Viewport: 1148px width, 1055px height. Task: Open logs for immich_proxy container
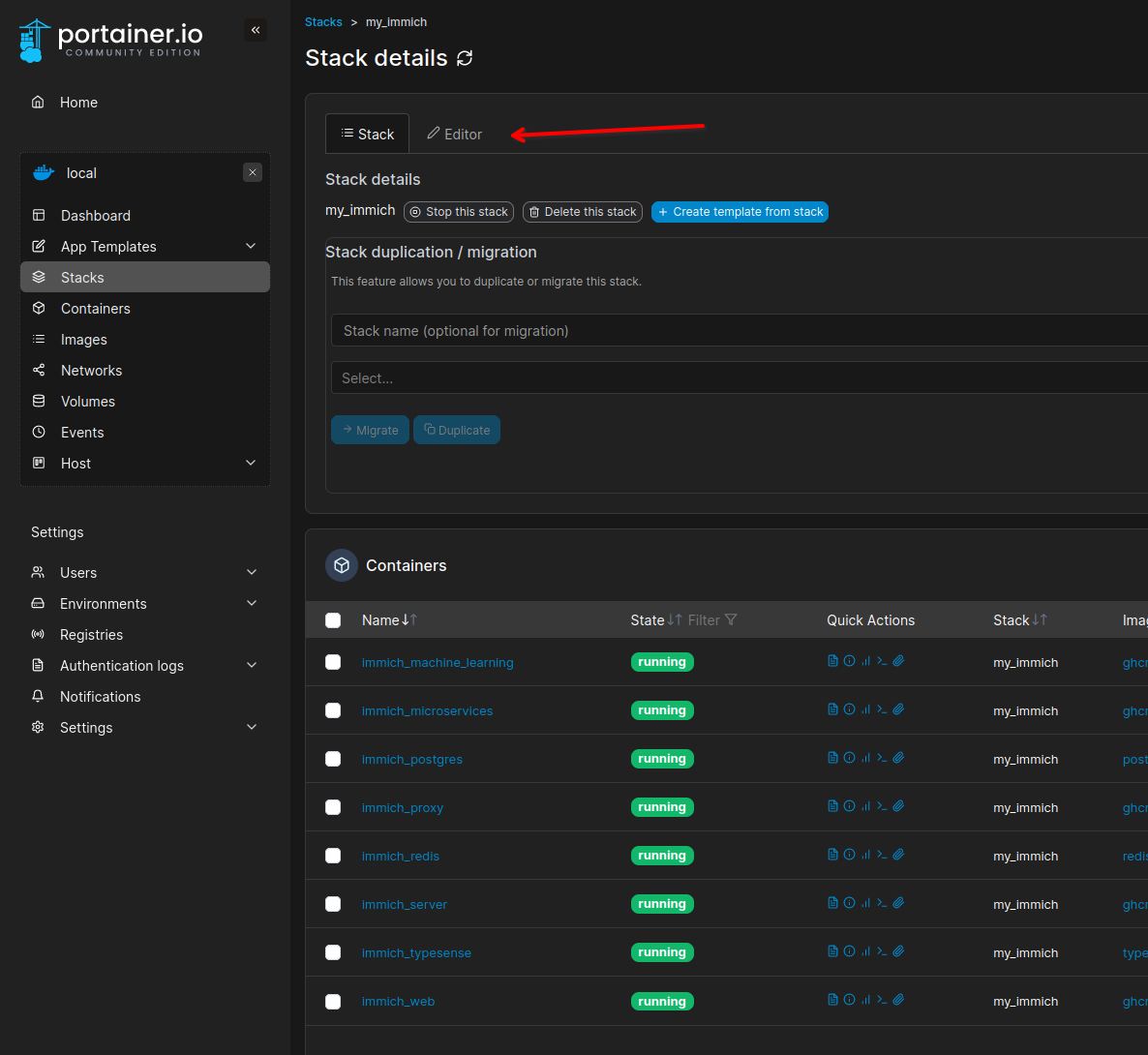[832, 806]
